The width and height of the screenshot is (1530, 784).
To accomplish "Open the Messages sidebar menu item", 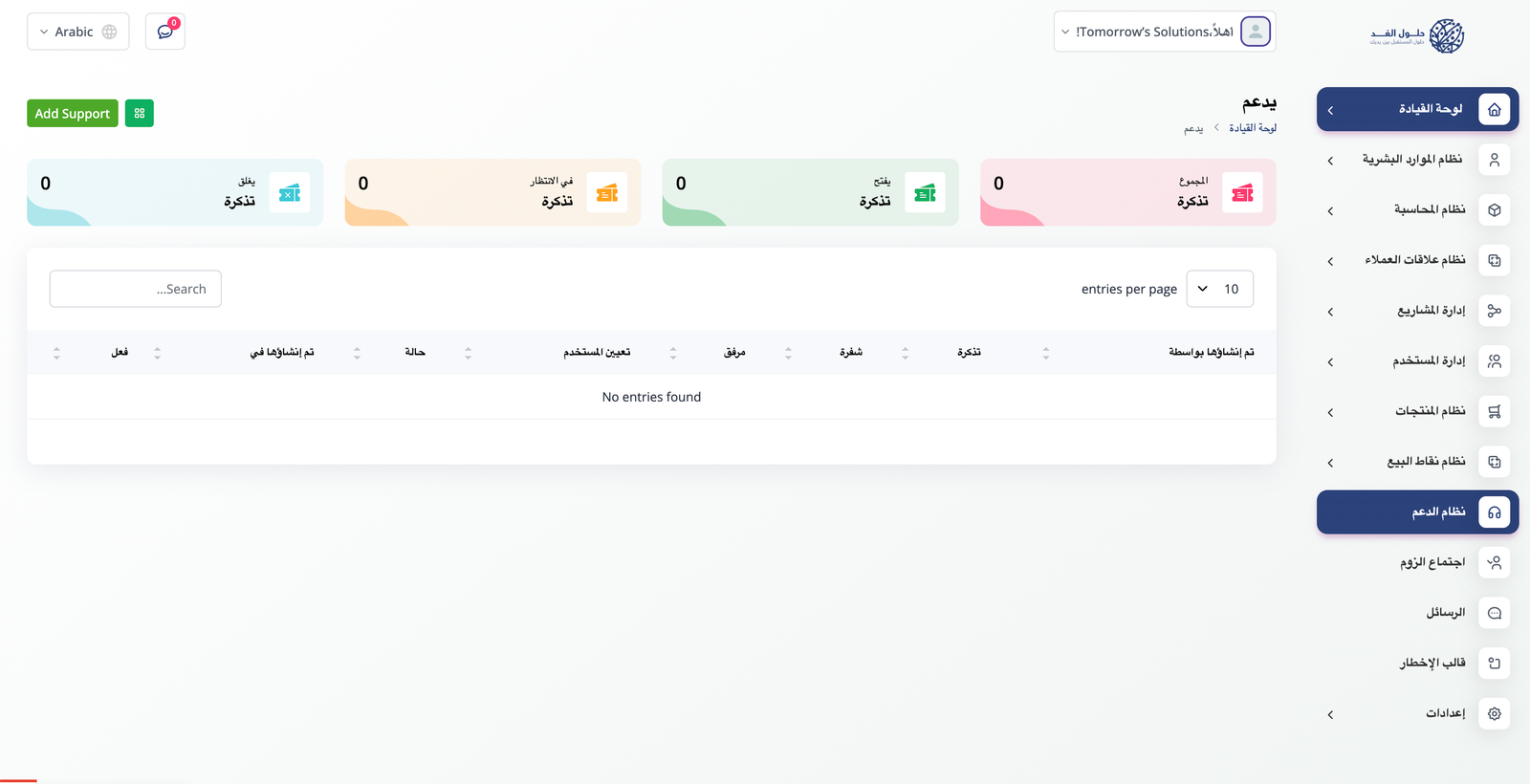I will [x=1445, y=613].
